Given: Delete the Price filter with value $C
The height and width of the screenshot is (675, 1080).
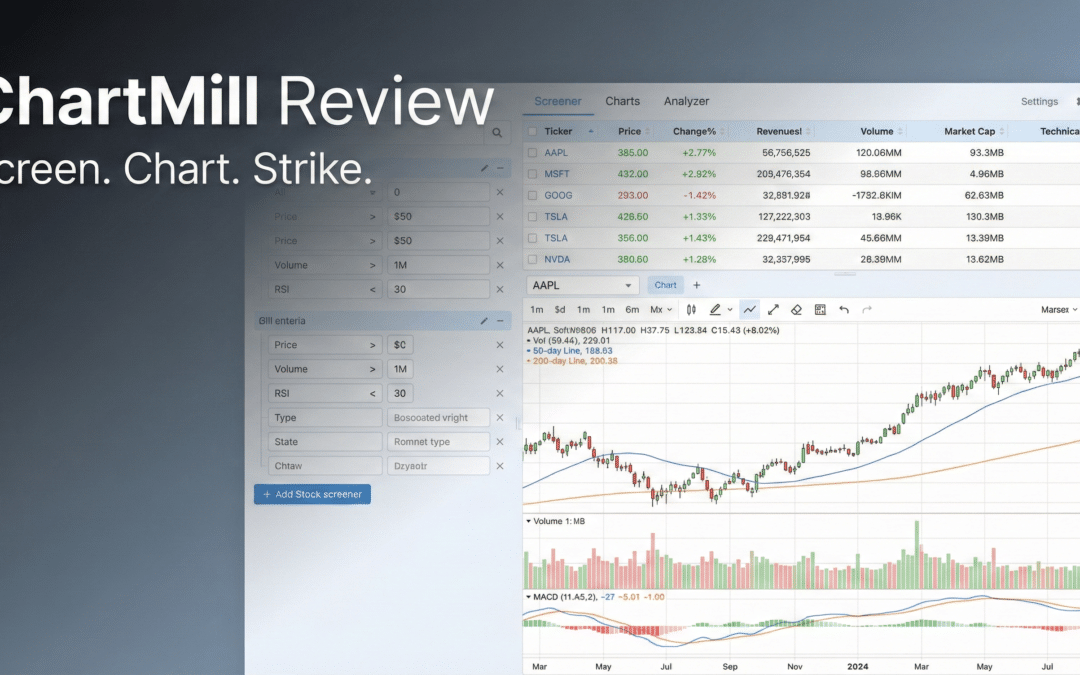Looking at the screenshot, I should 500,345.
